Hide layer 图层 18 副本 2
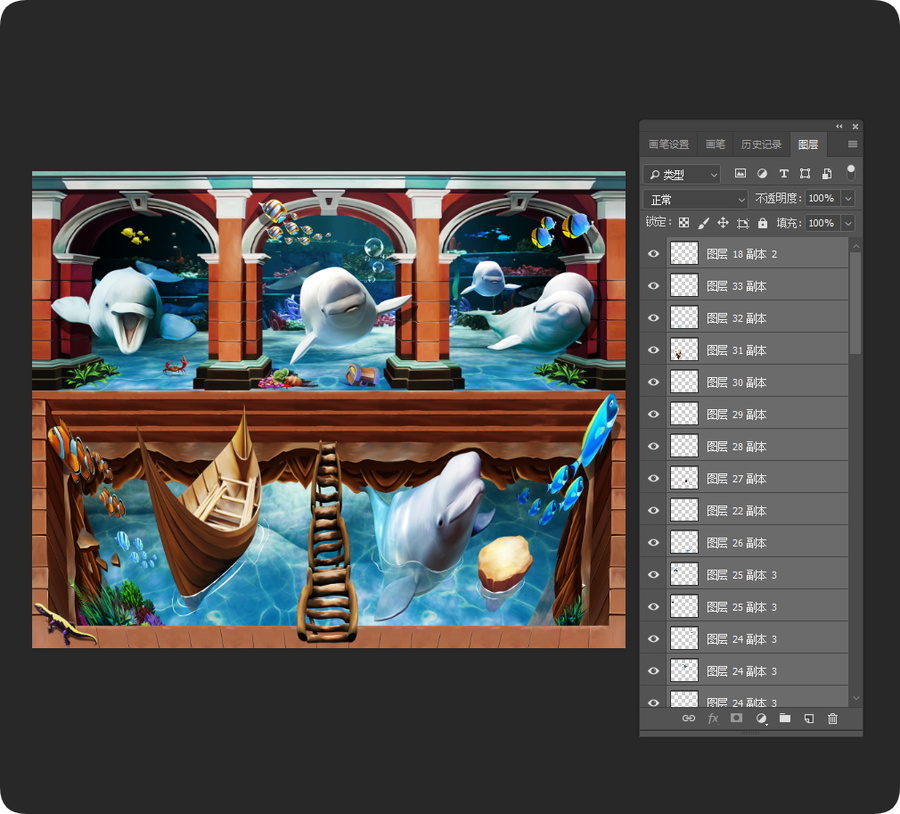Image resolution: width=900 pixels, height=814 pixels. [653, 254]
